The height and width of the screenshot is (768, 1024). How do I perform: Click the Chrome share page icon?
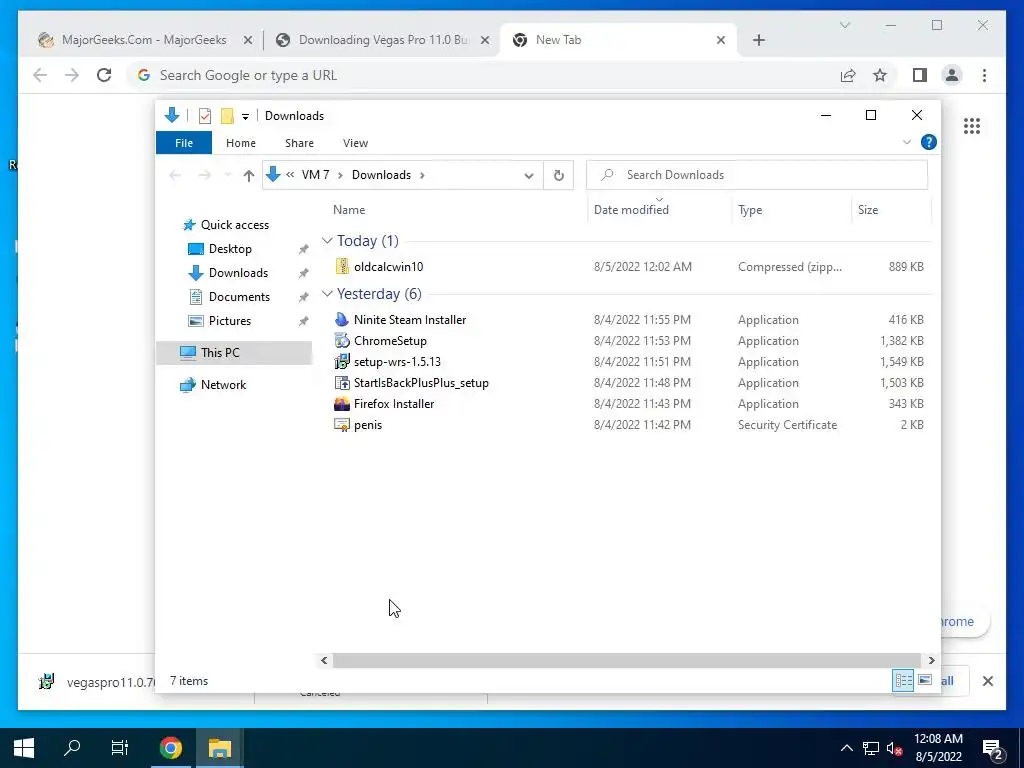pyautogui.click(x=848, y=75)
